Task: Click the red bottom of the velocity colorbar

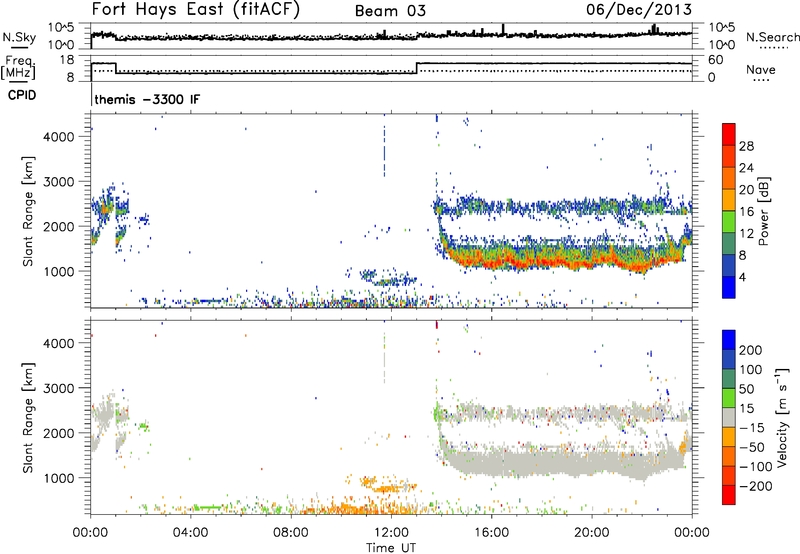Action: pyautogui.click(x=729, y=495)
